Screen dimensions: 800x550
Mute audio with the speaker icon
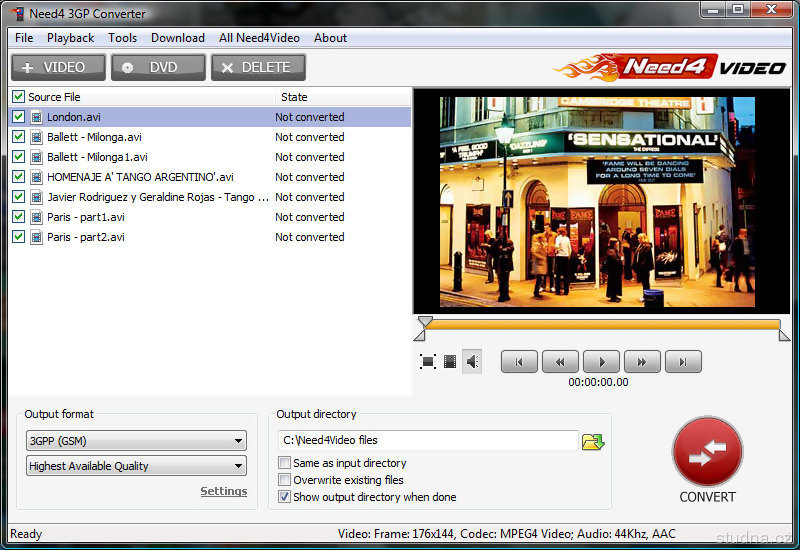pyautogui.click(x=472, y=362)
